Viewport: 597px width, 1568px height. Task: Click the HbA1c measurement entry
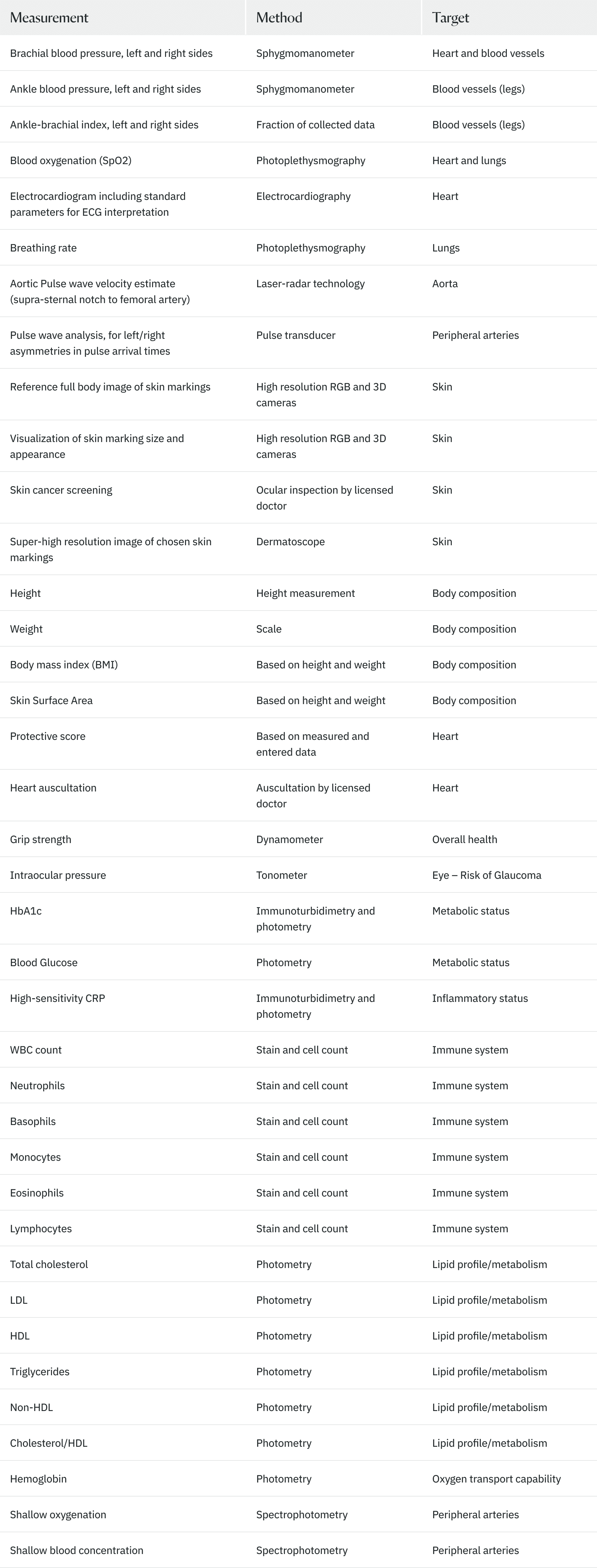tap(25, 911)
